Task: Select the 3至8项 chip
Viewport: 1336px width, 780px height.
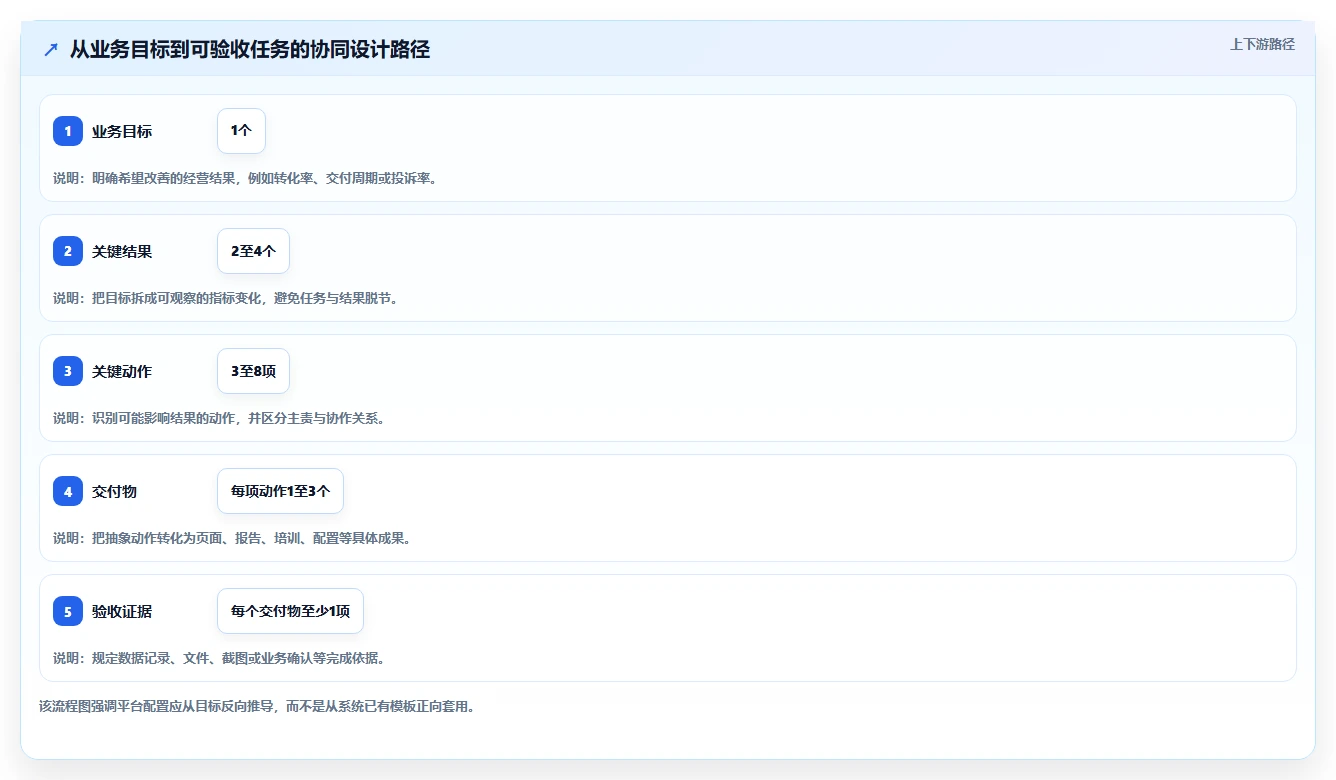Action: pos(253,371)
